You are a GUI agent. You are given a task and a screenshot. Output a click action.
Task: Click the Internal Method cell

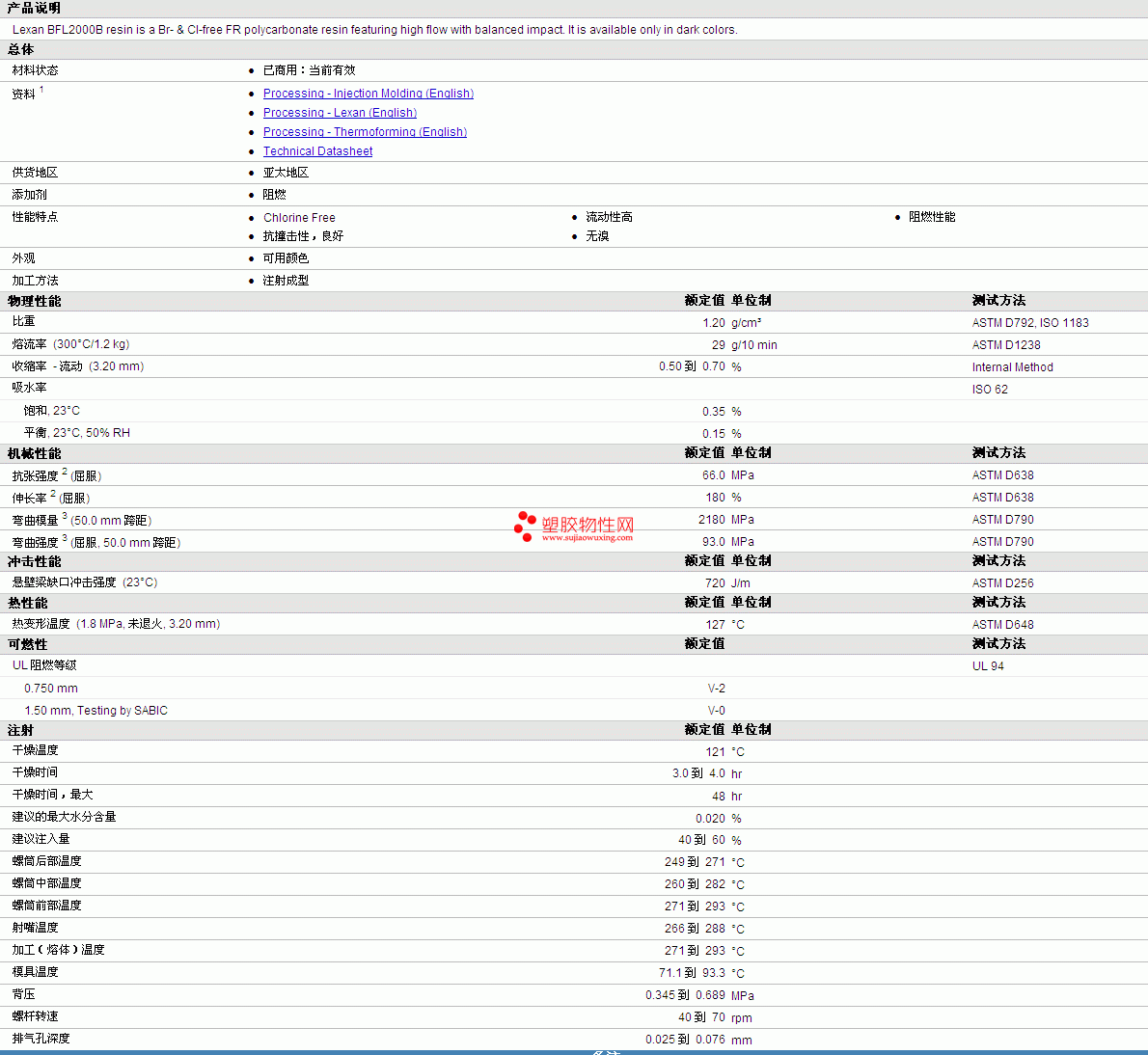tap(1013, 367)
